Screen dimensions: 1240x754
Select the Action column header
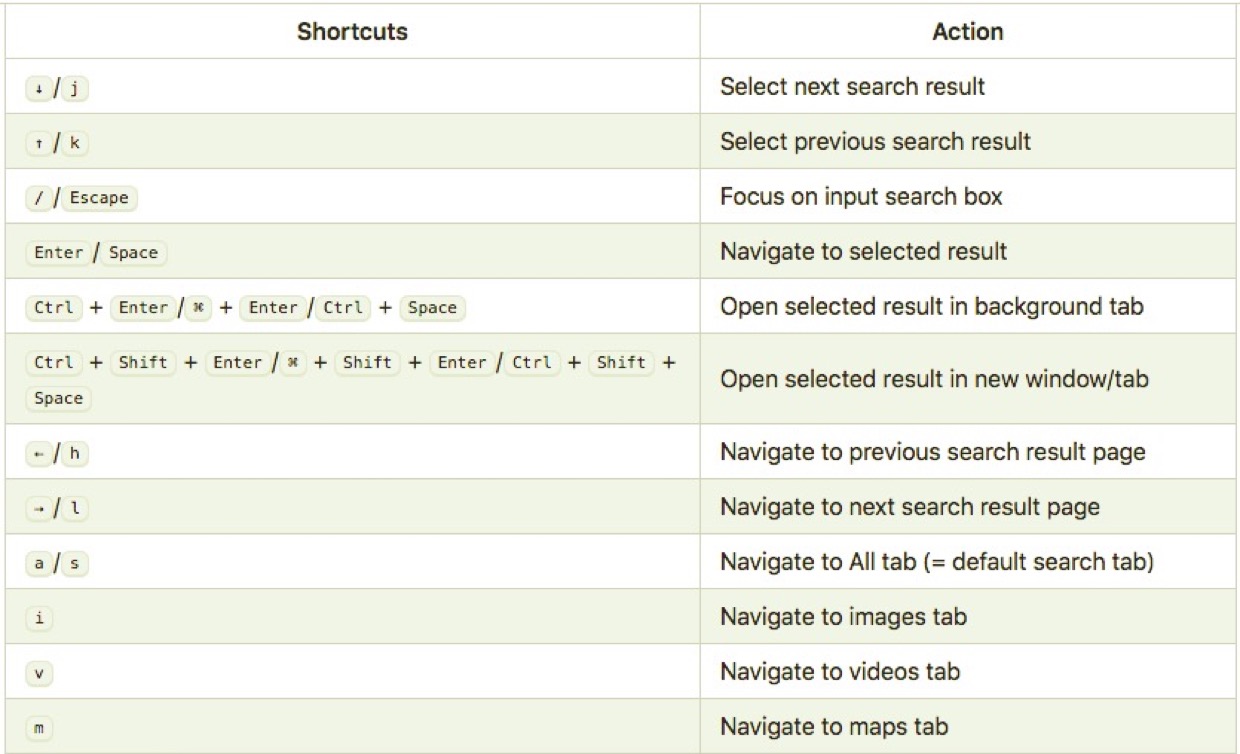point(967,32)
